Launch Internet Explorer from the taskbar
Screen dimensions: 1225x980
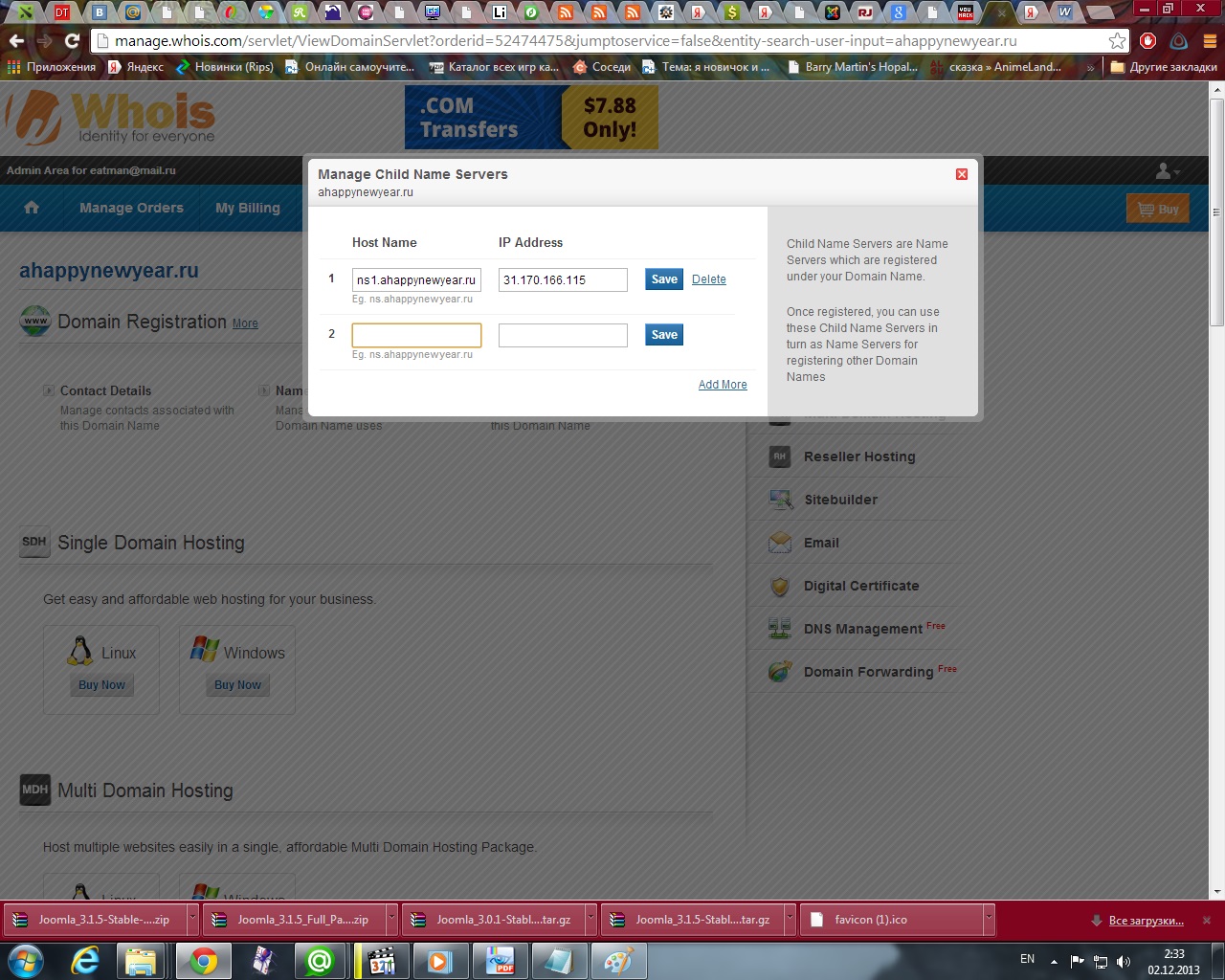coord(85,960)
